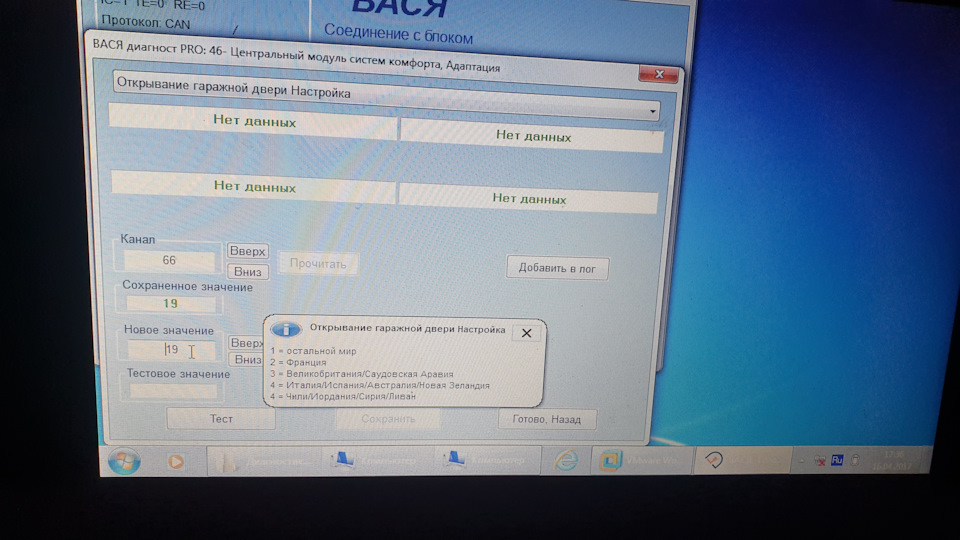The width and height of the screenshot is (960, 540).
Task: Increase new value with Вверх button
Action: (x=246, y=343)
